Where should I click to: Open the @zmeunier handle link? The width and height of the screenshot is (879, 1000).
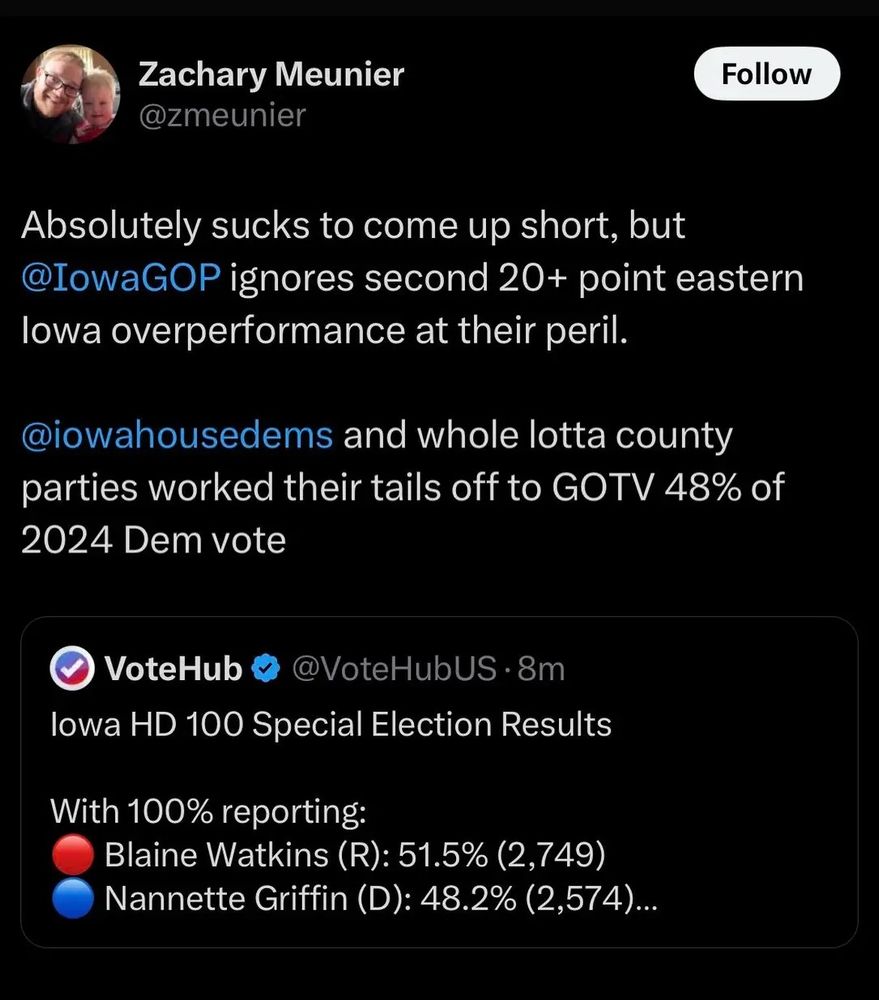click(222, 116)
